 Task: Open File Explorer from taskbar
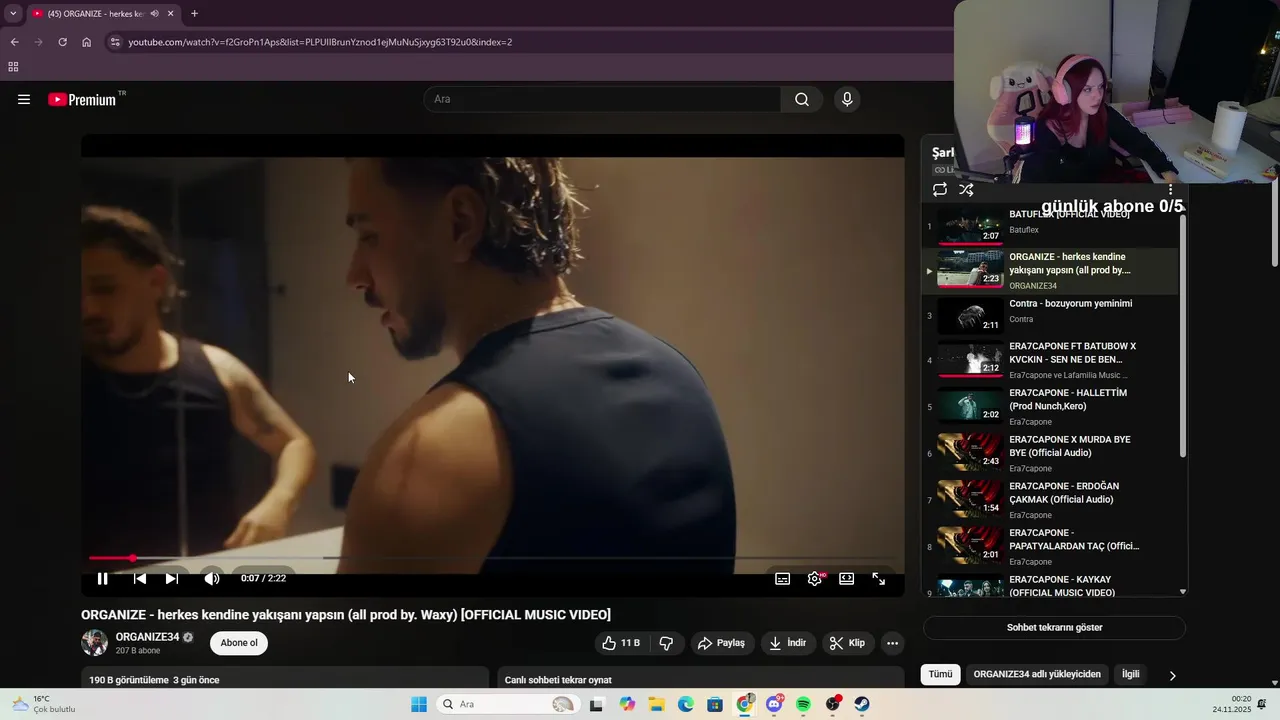[x=656, y=704]
